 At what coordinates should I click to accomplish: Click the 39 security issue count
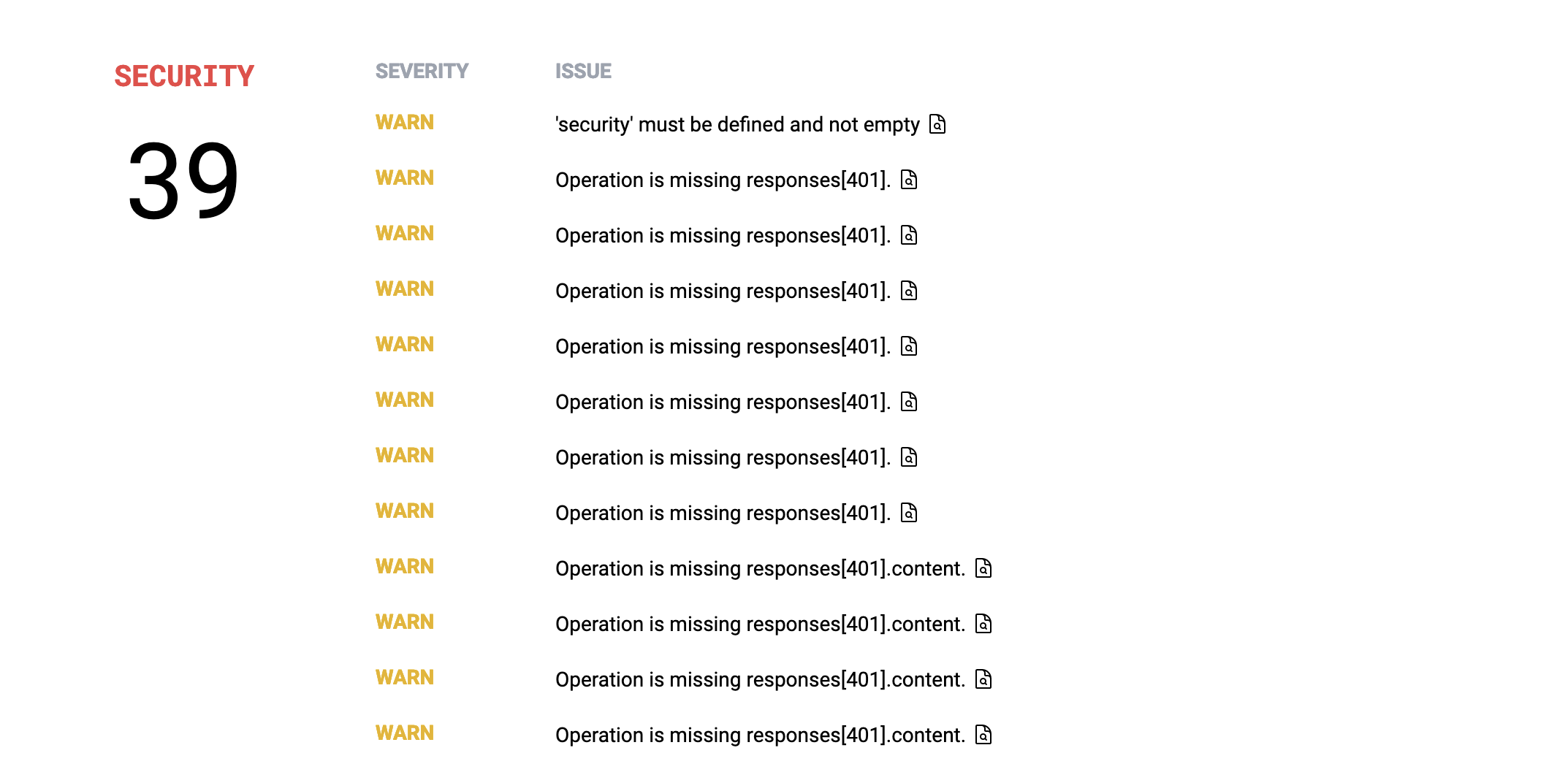(183, 181)
